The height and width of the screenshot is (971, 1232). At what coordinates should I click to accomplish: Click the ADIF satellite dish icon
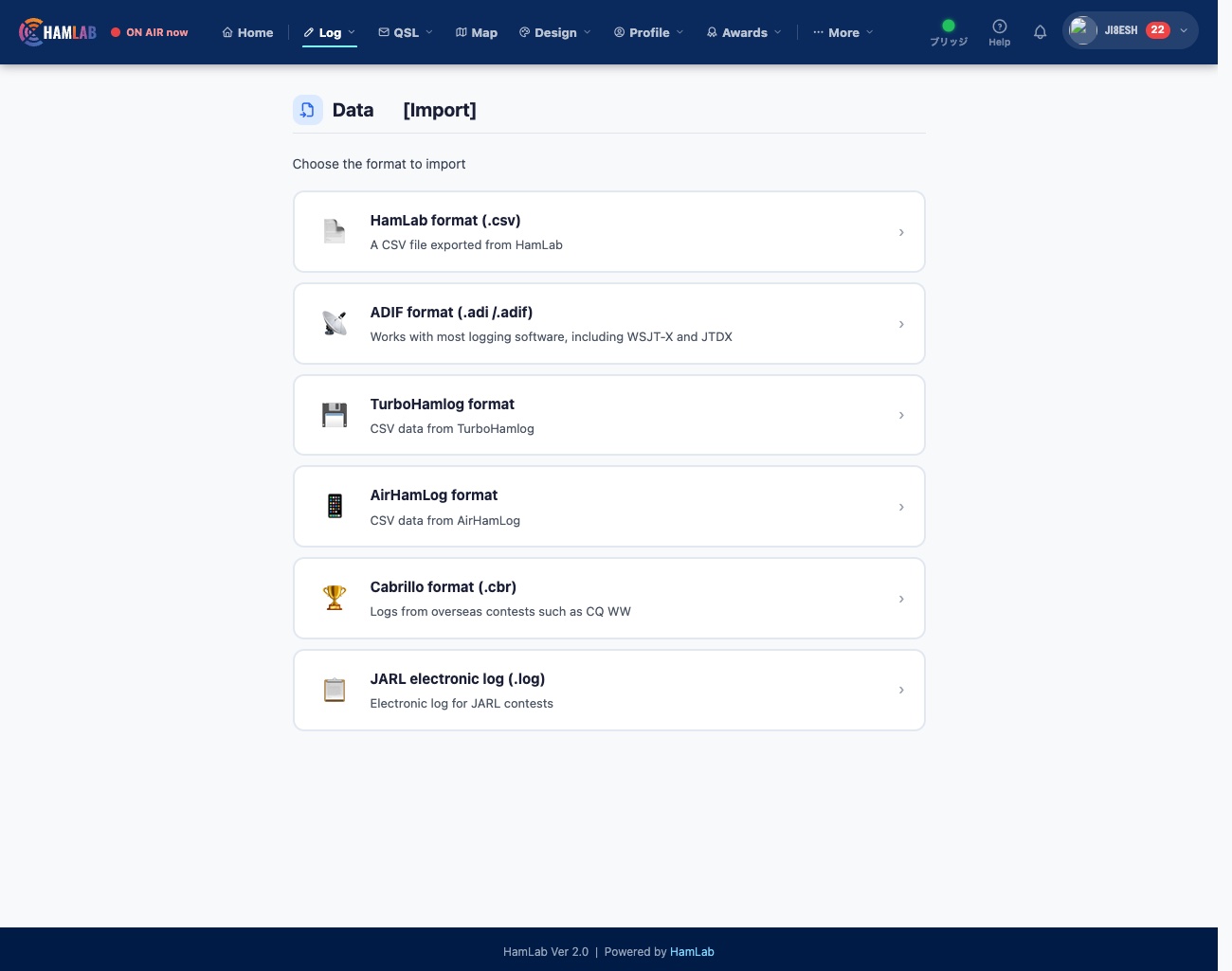coord(335,323)
